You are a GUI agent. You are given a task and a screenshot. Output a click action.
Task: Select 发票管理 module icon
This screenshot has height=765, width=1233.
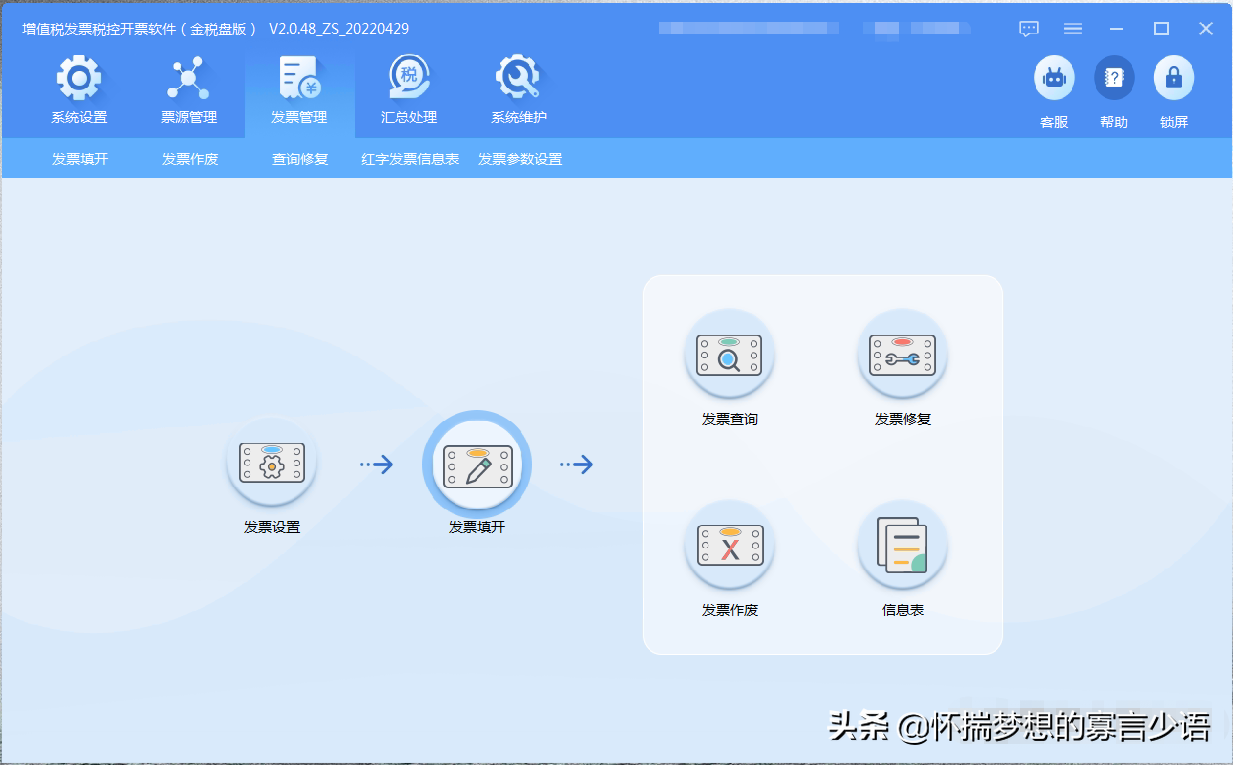(x=299, y=78)
